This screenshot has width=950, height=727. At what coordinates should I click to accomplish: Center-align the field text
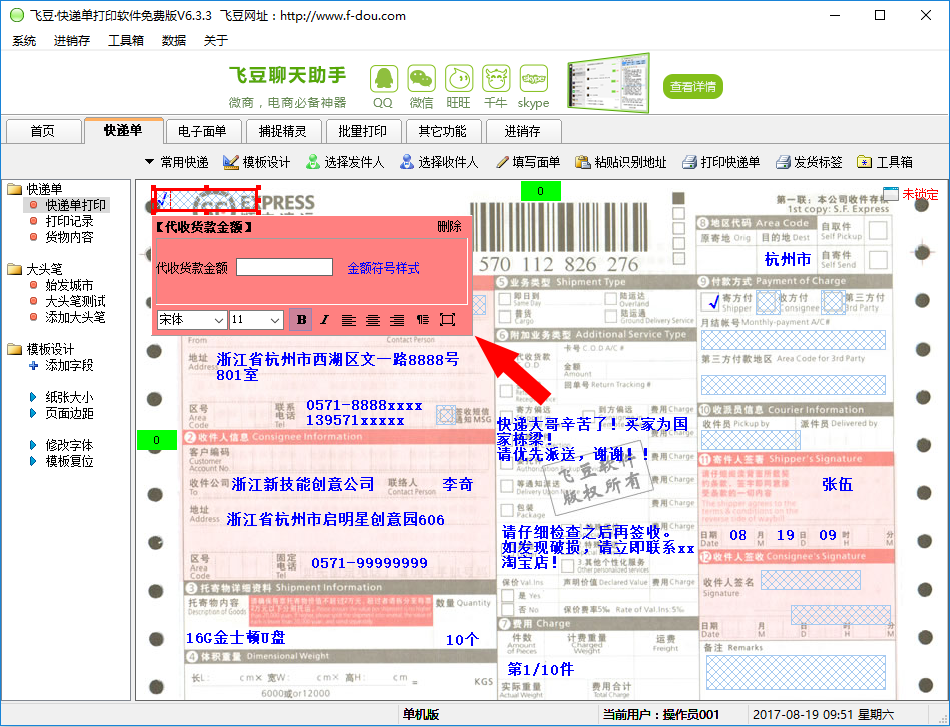(x=373, y=320)
